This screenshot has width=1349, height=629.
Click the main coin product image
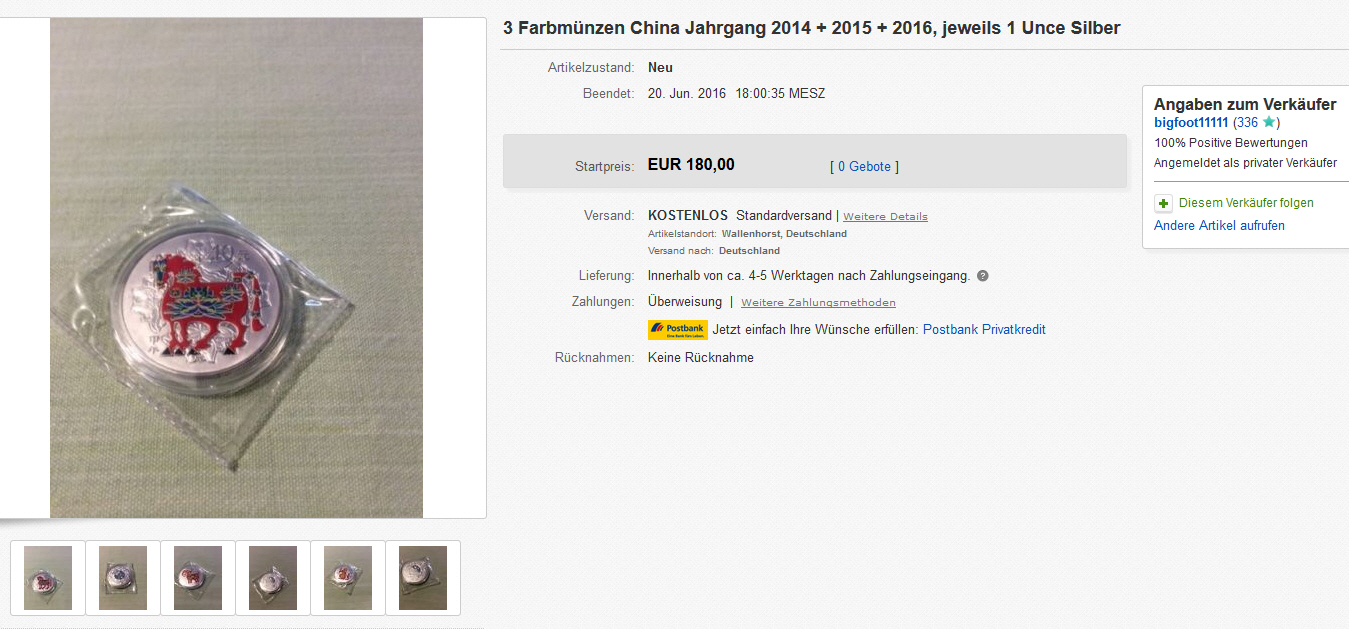coord(237,268)
